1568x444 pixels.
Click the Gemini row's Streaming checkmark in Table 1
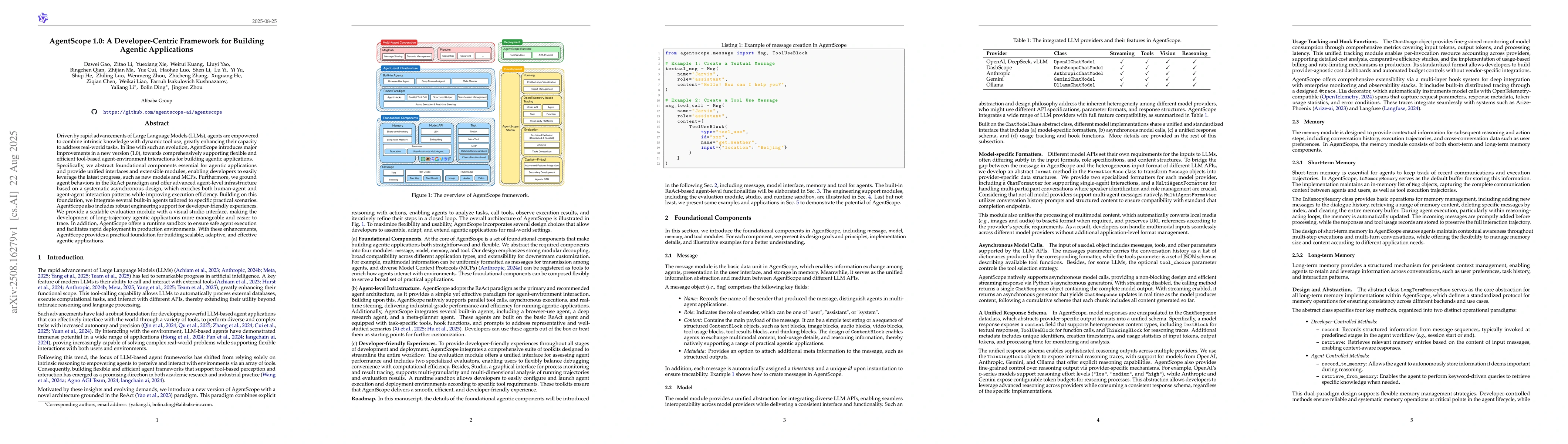click(x=1121, y=79)
